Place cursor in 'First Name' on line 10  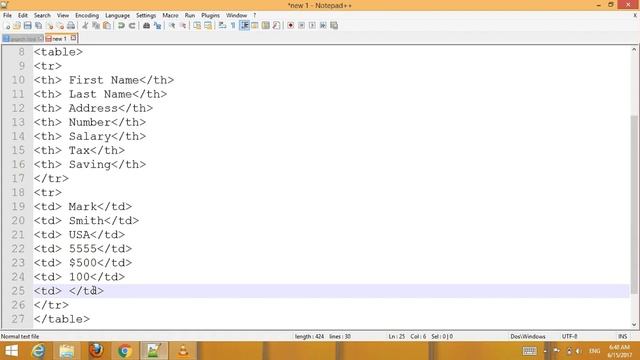coord(104,80)
